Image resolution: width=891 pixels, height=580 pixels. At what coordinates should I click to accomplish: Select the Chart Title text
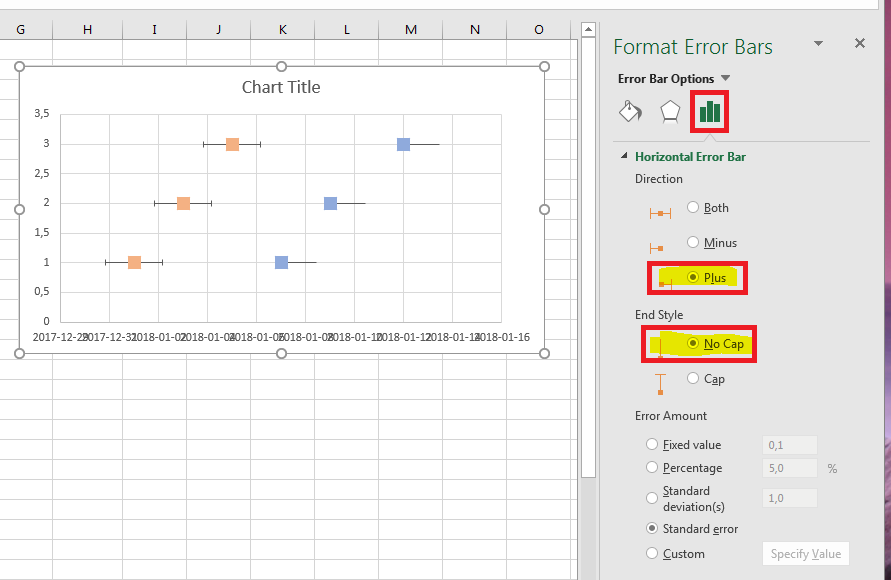(x=281, y=87)
